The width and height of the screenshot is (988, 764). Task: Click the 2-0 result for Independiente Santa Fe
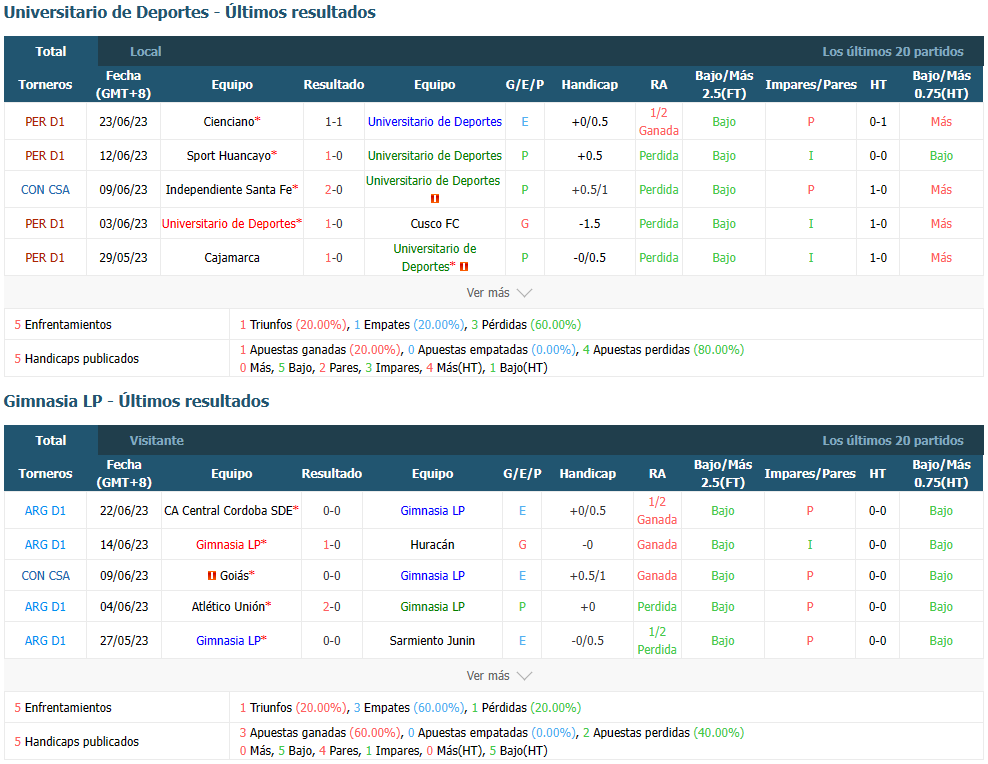[334, 190]
